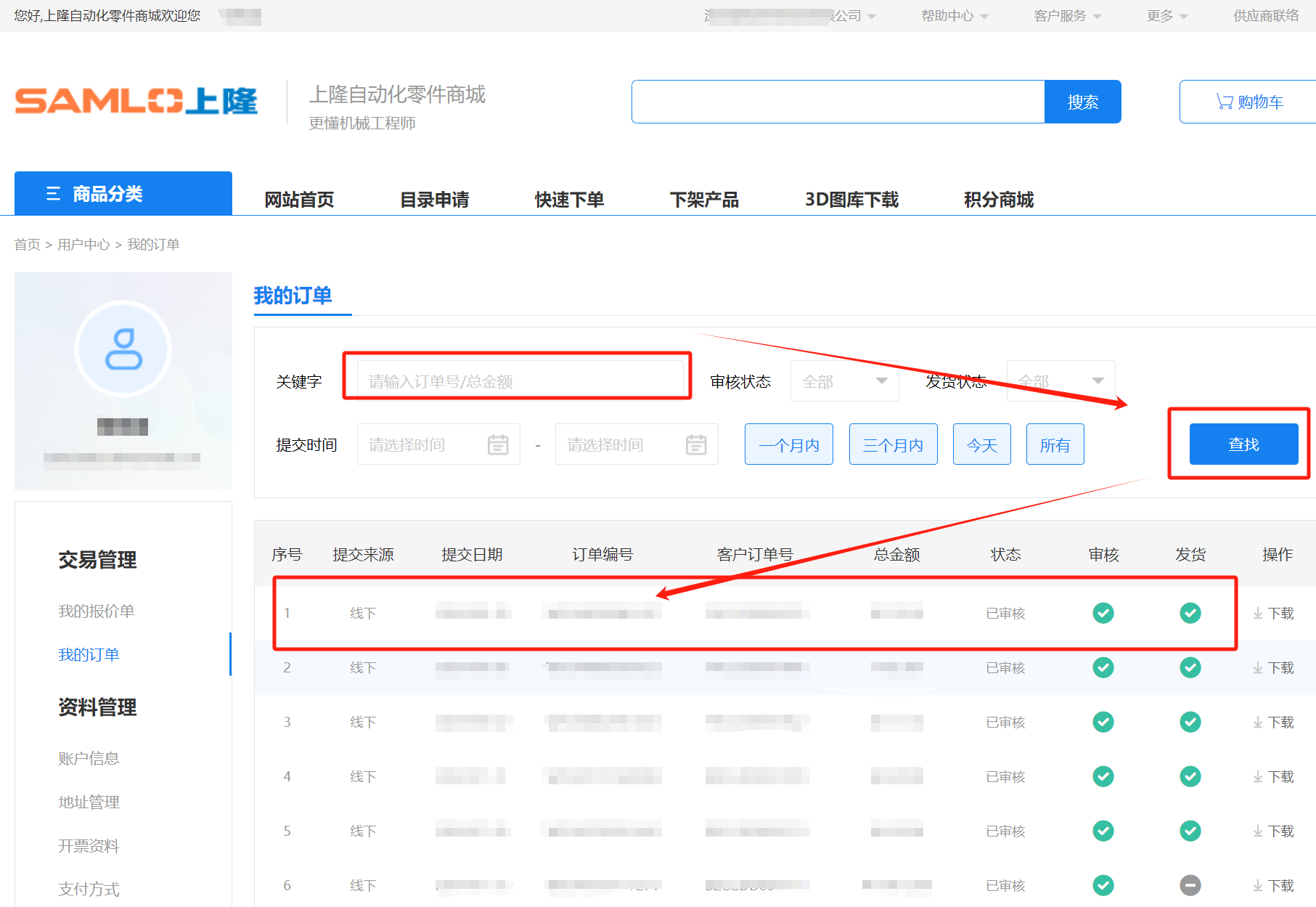Open end date calendar icon

click(x=696, y=444)
